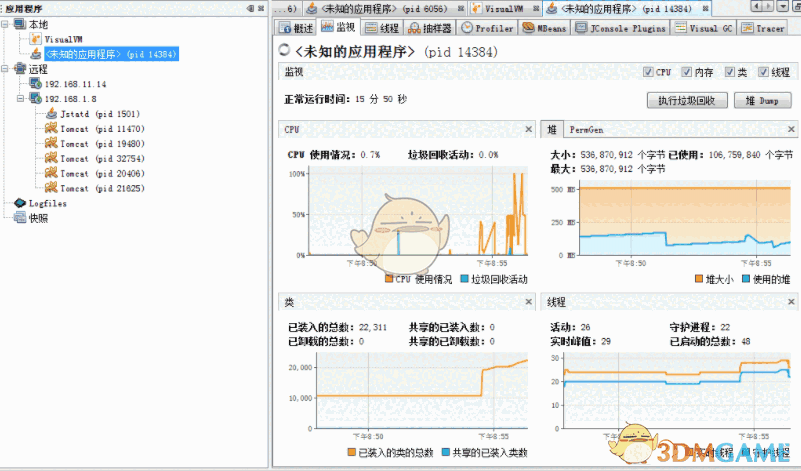
Task: Collapse the 192.168.1.8 host node
Action: pyautogui.click(x=20, y=98)
